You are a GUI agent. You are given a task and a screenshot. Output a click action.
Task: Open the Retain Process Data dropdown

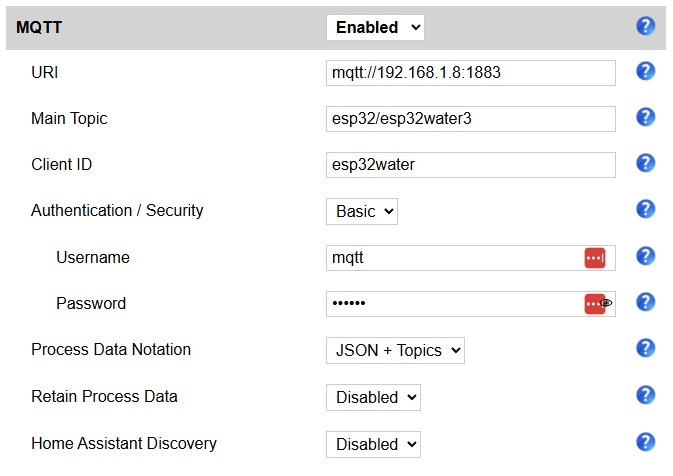coord(373,397)
